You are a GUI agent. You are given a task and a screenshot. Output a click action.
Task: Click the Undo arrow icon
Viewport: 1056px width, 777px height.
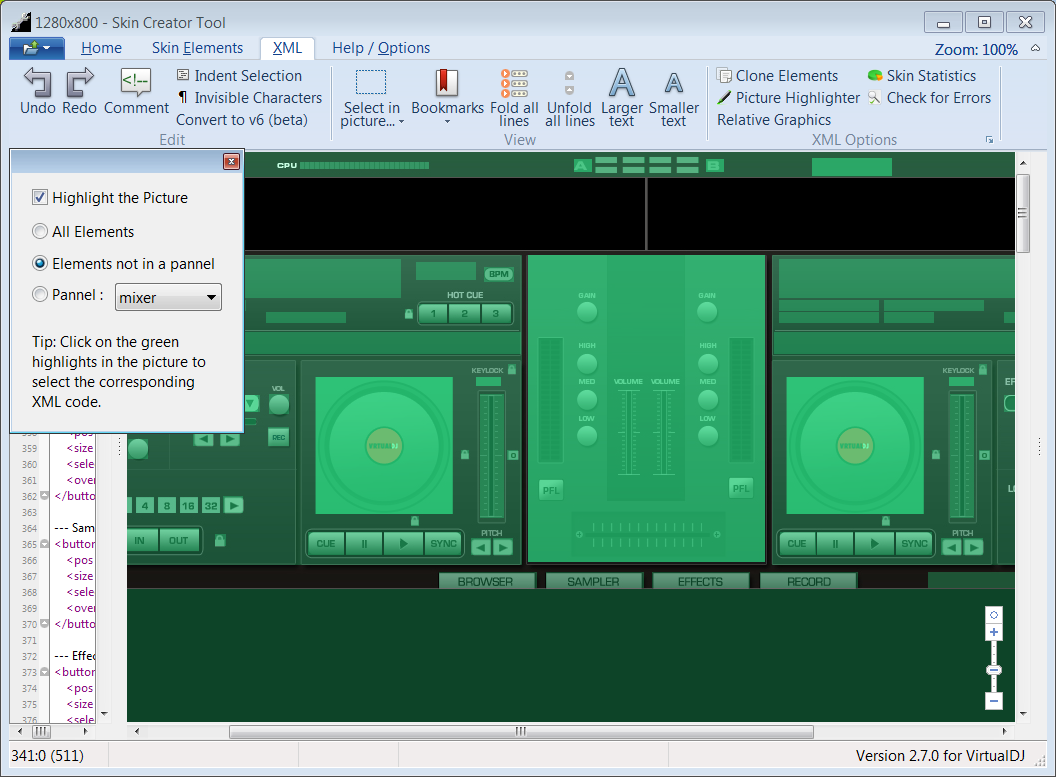click(x=37, y=82)
